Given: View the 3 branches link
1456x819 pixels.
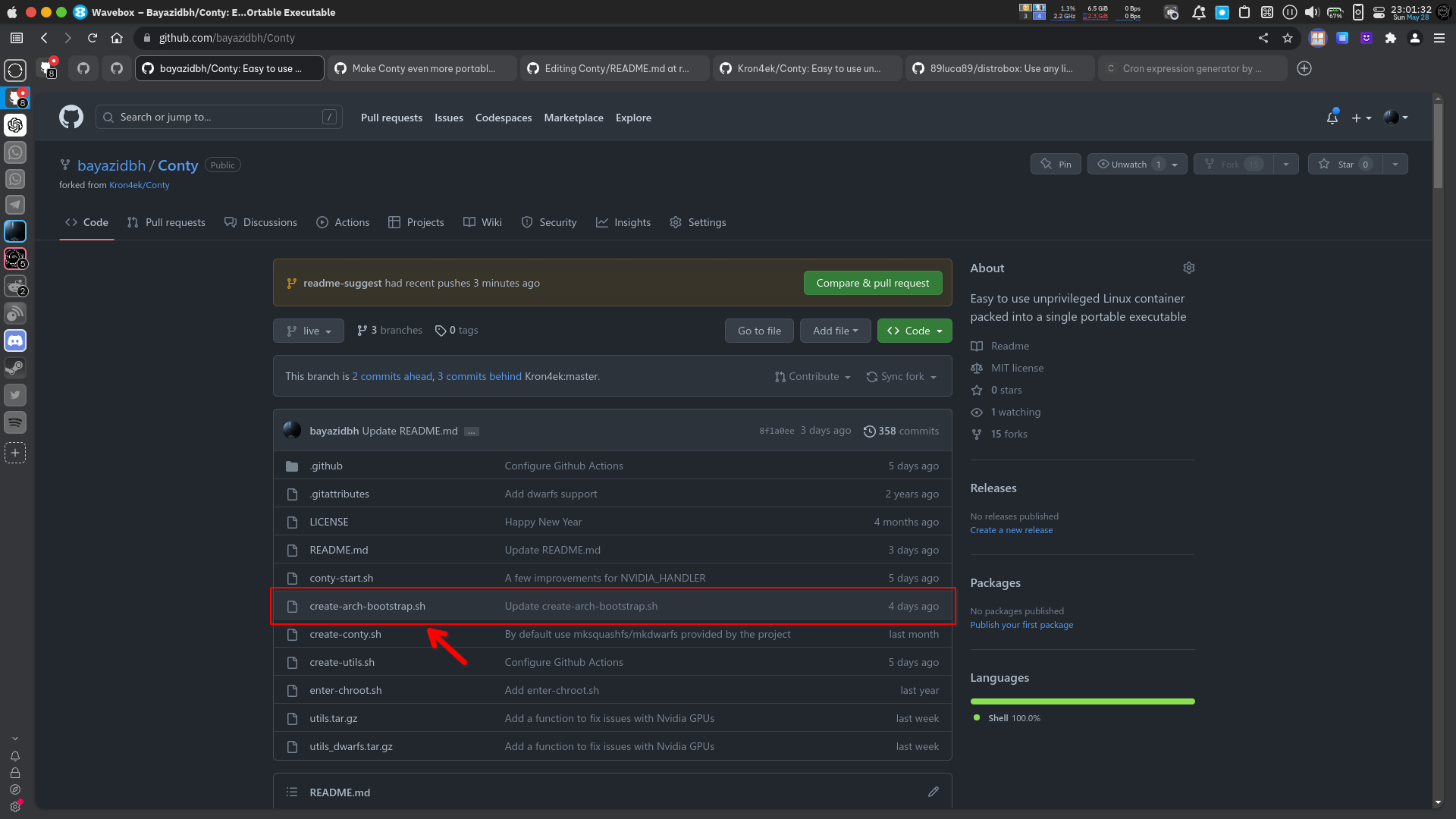Looking at the screenshot, I should point(390,330).
